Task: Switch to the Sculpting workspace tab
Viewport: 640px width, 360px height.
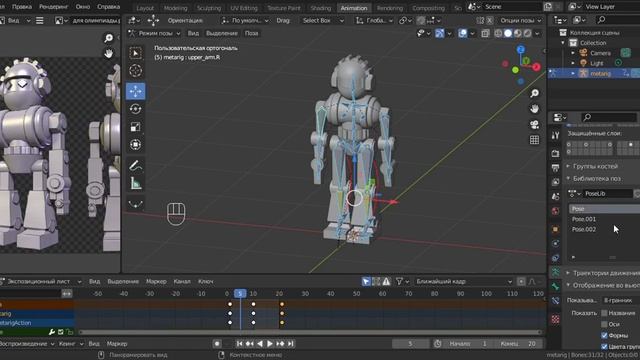Action: tap(209, 8)
